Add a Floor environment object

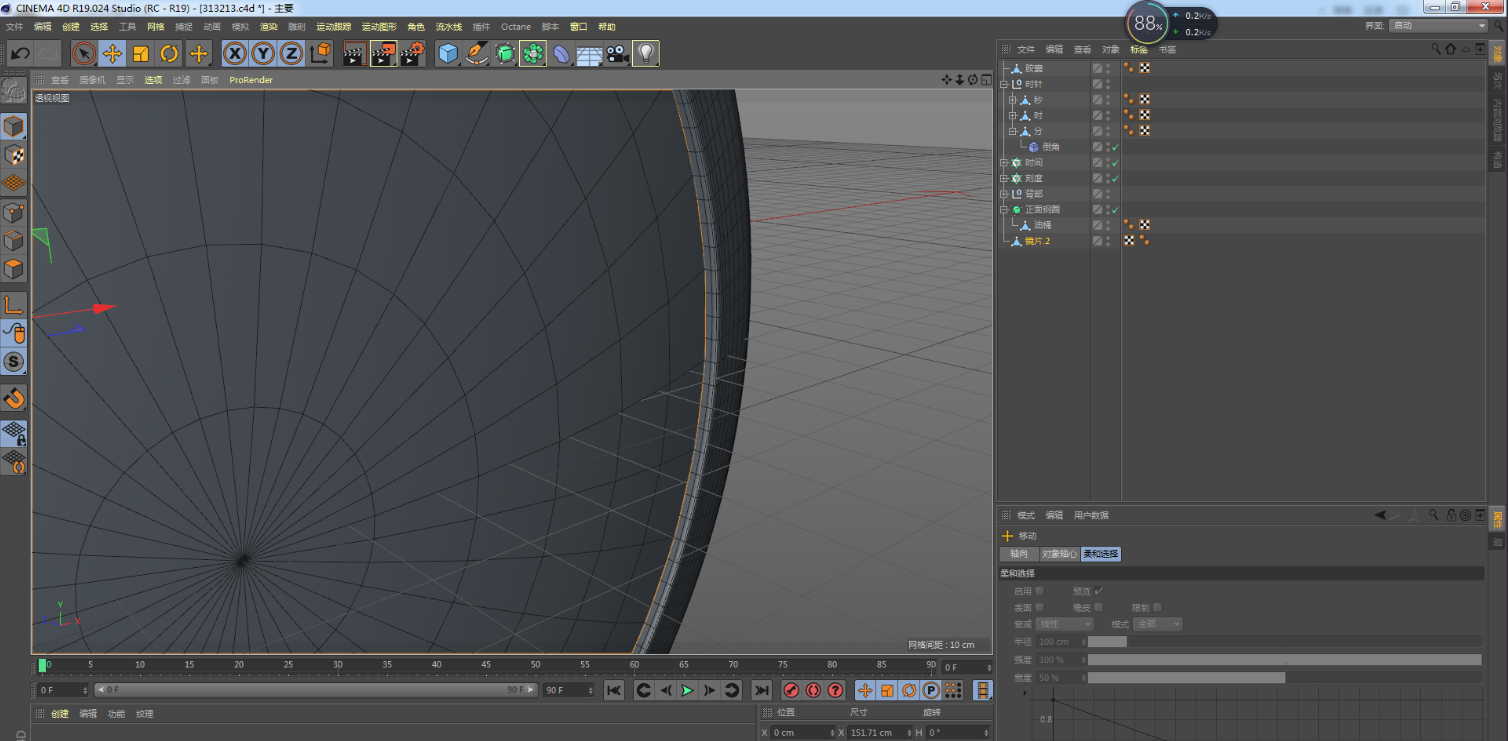589,54
